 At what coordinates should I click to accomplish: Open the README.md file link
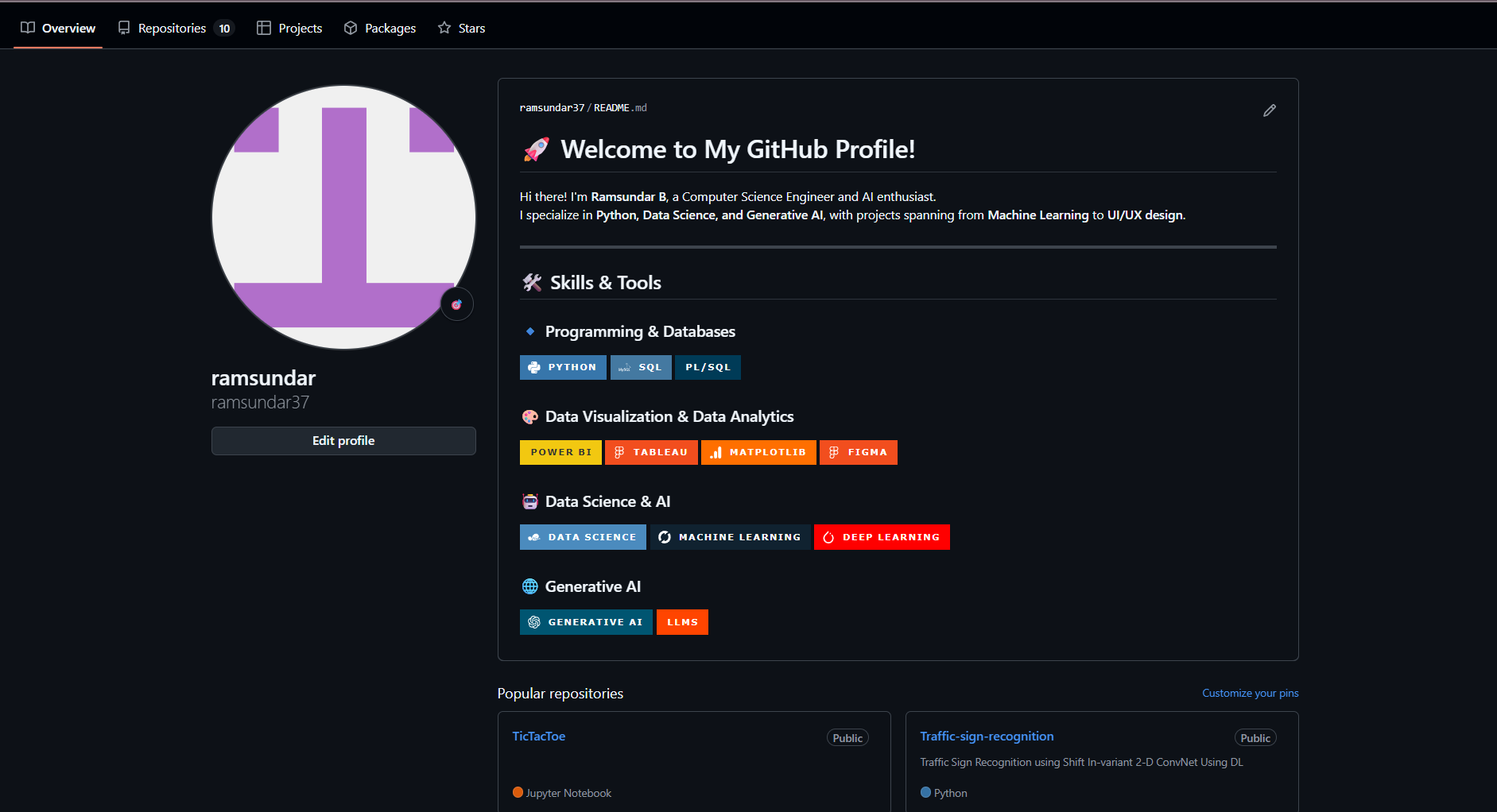point(620,108)
